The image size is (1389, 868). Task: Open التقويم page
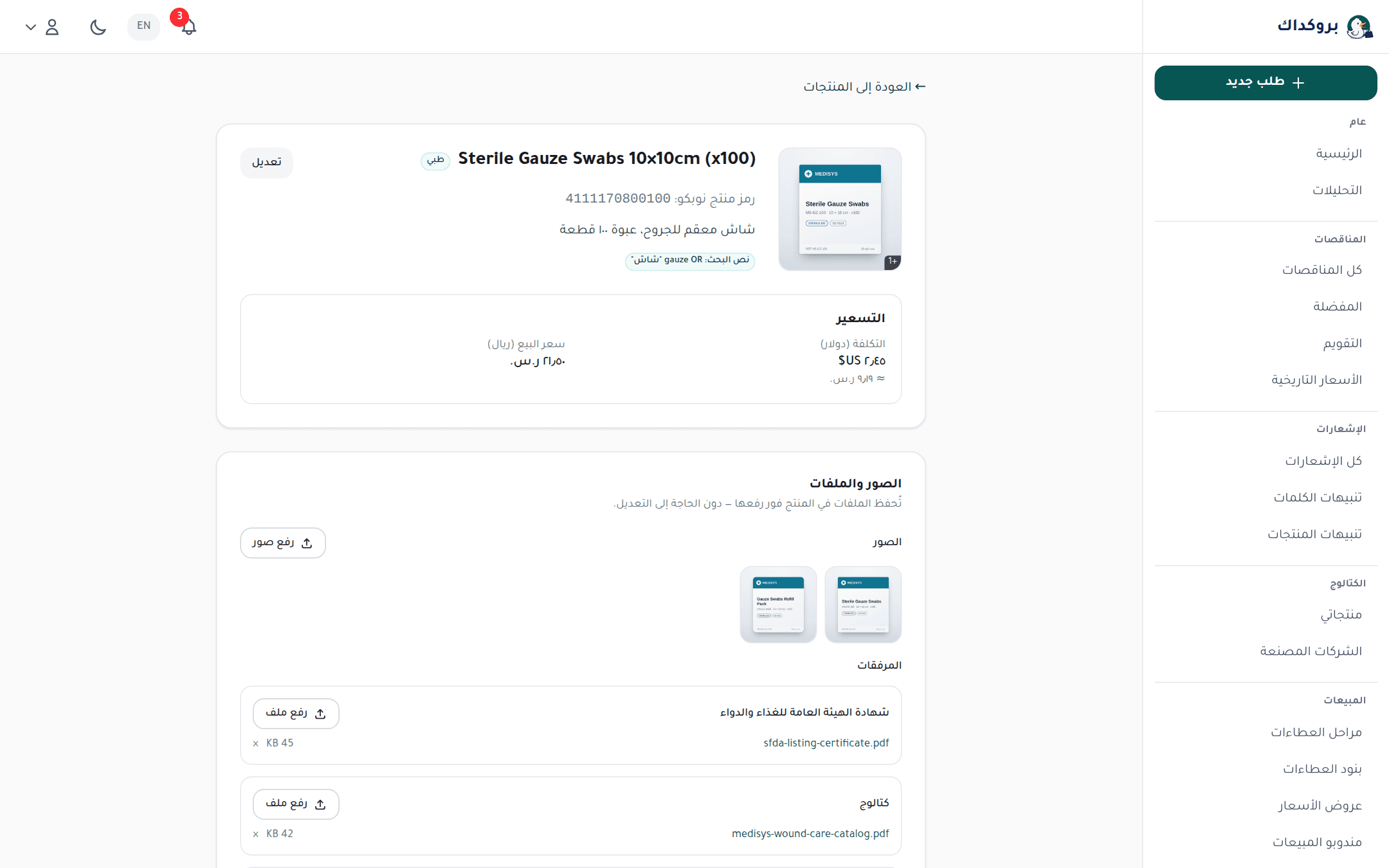(1343, 343)
